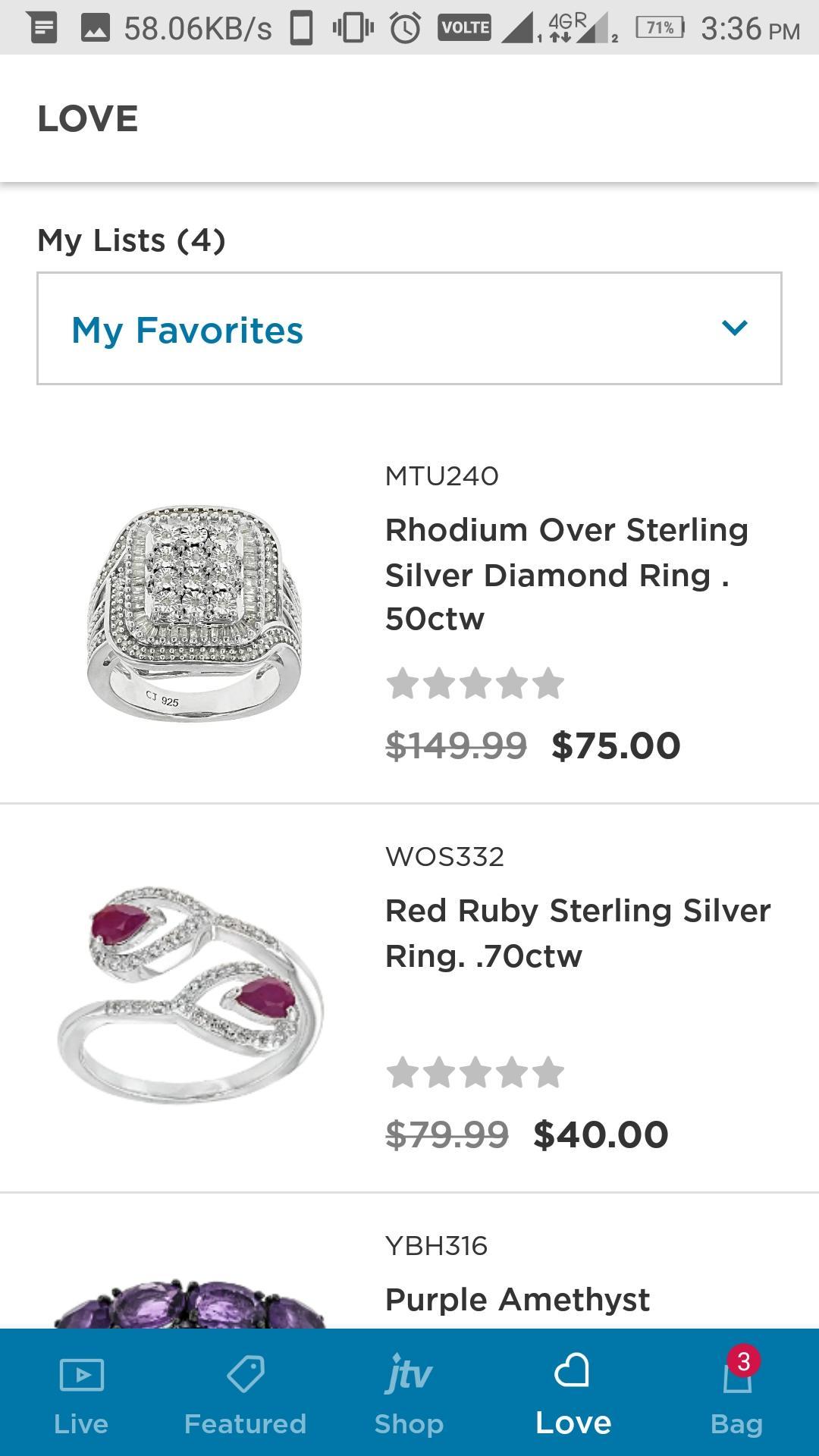Switch to the Live tab label

coord(81,1423)
